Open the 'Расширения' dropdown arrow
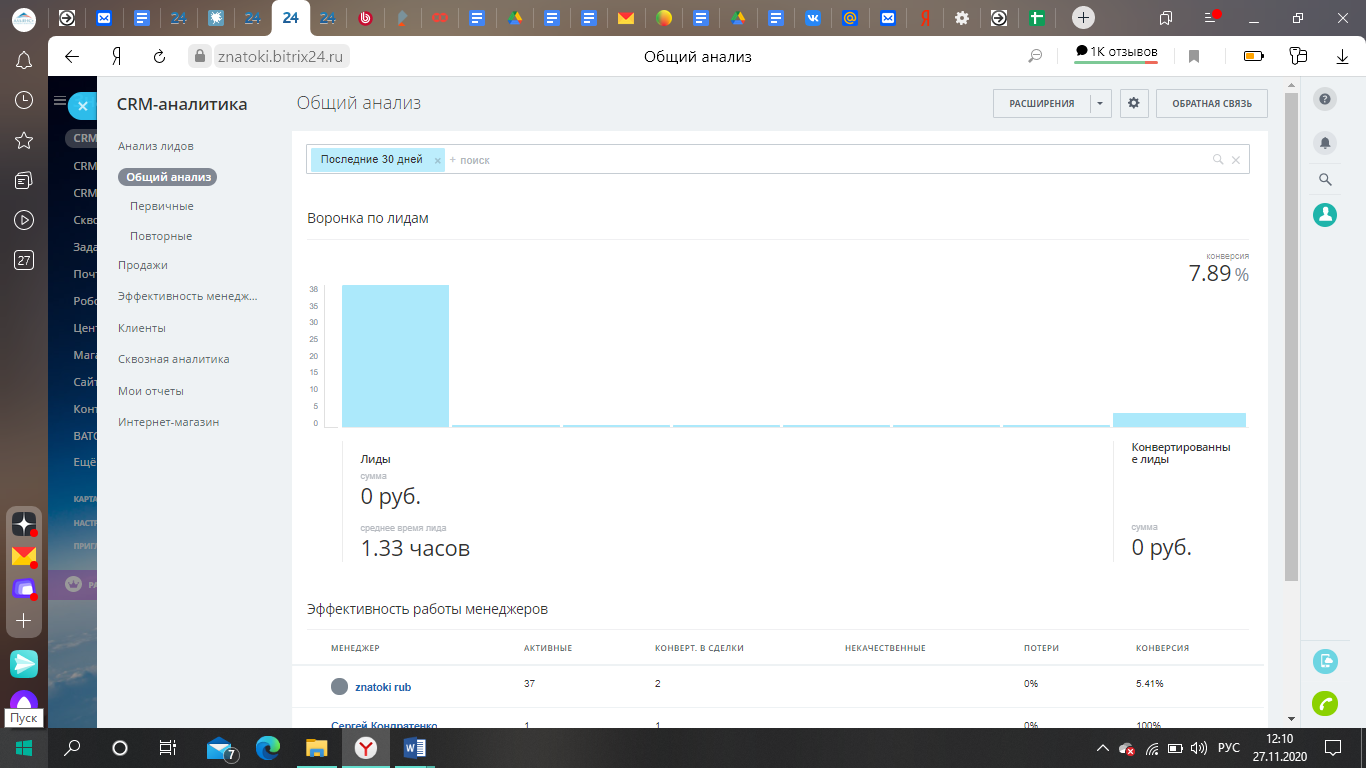 [1100, 103]
